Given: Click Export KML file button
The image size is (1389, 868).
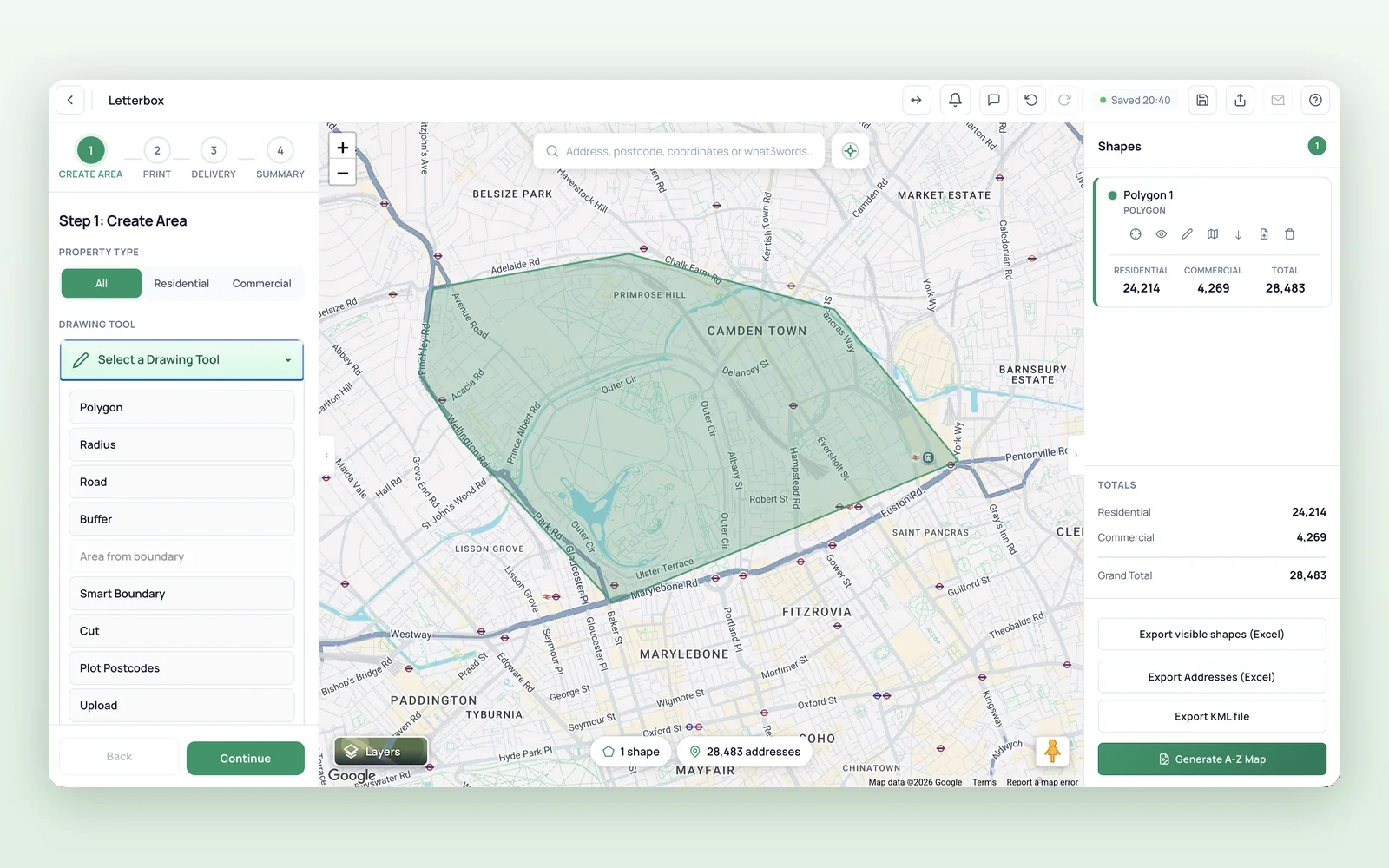Looking at the screenshot, I should coord(1212,716).
